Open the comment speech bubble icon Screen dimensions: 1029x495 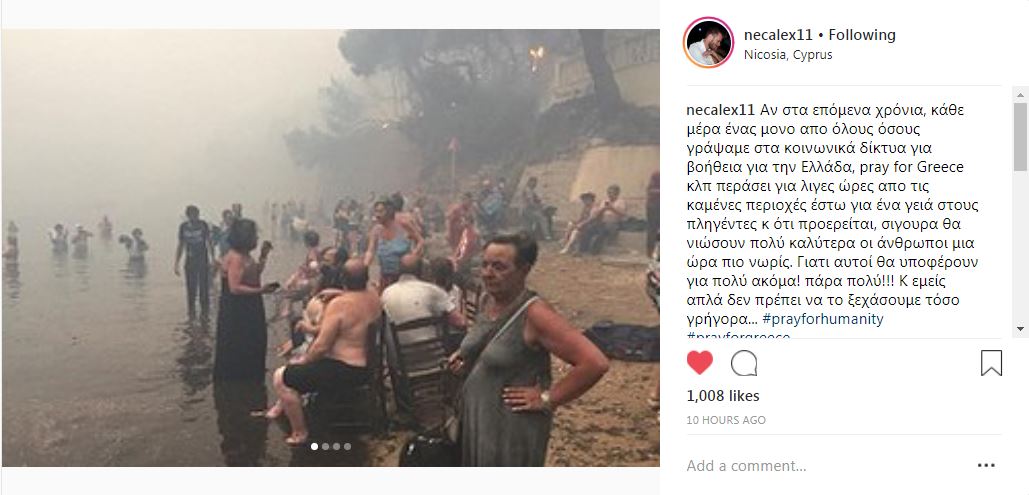click(744, 363)
